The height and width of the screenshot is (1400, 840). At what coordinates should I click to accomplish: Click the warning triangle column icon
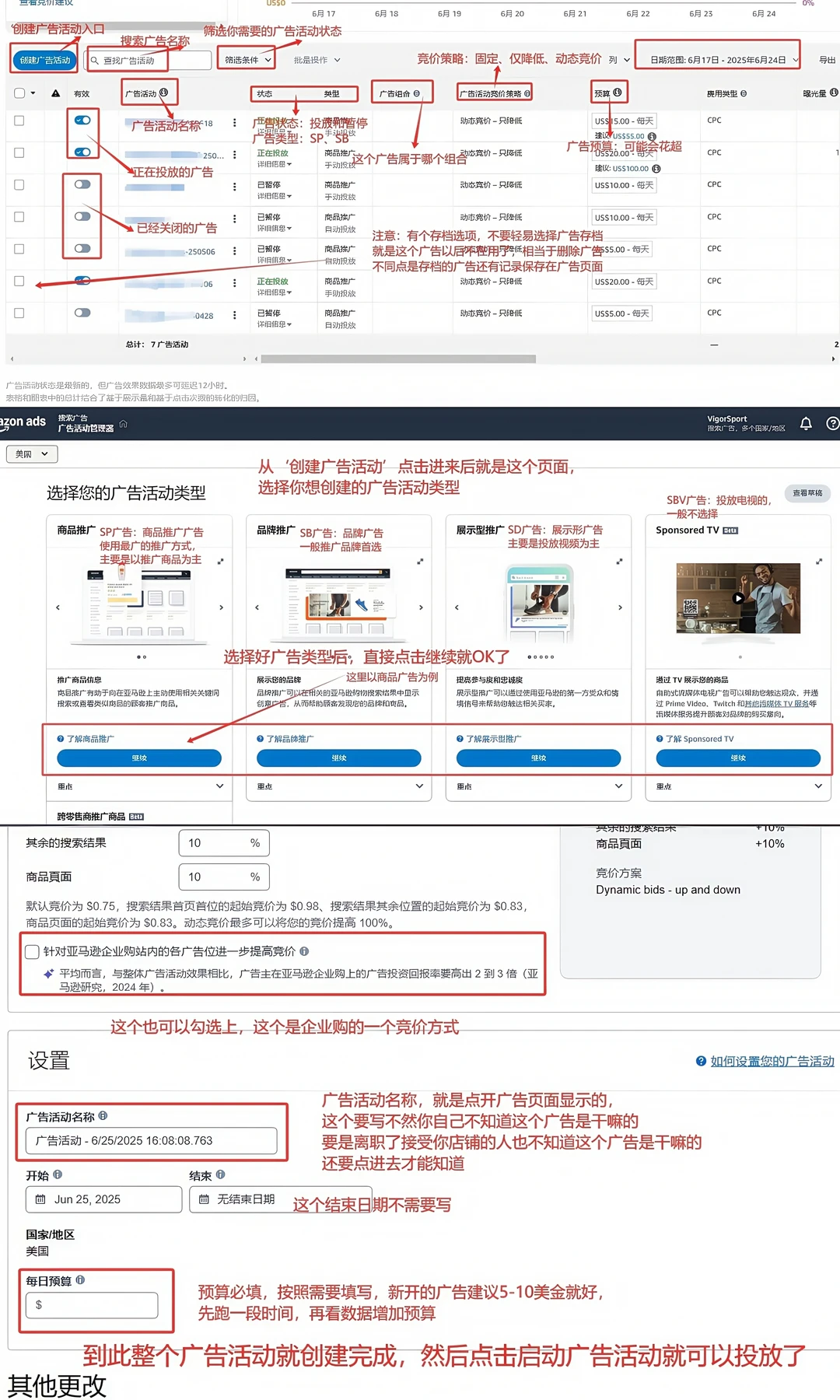56,93
